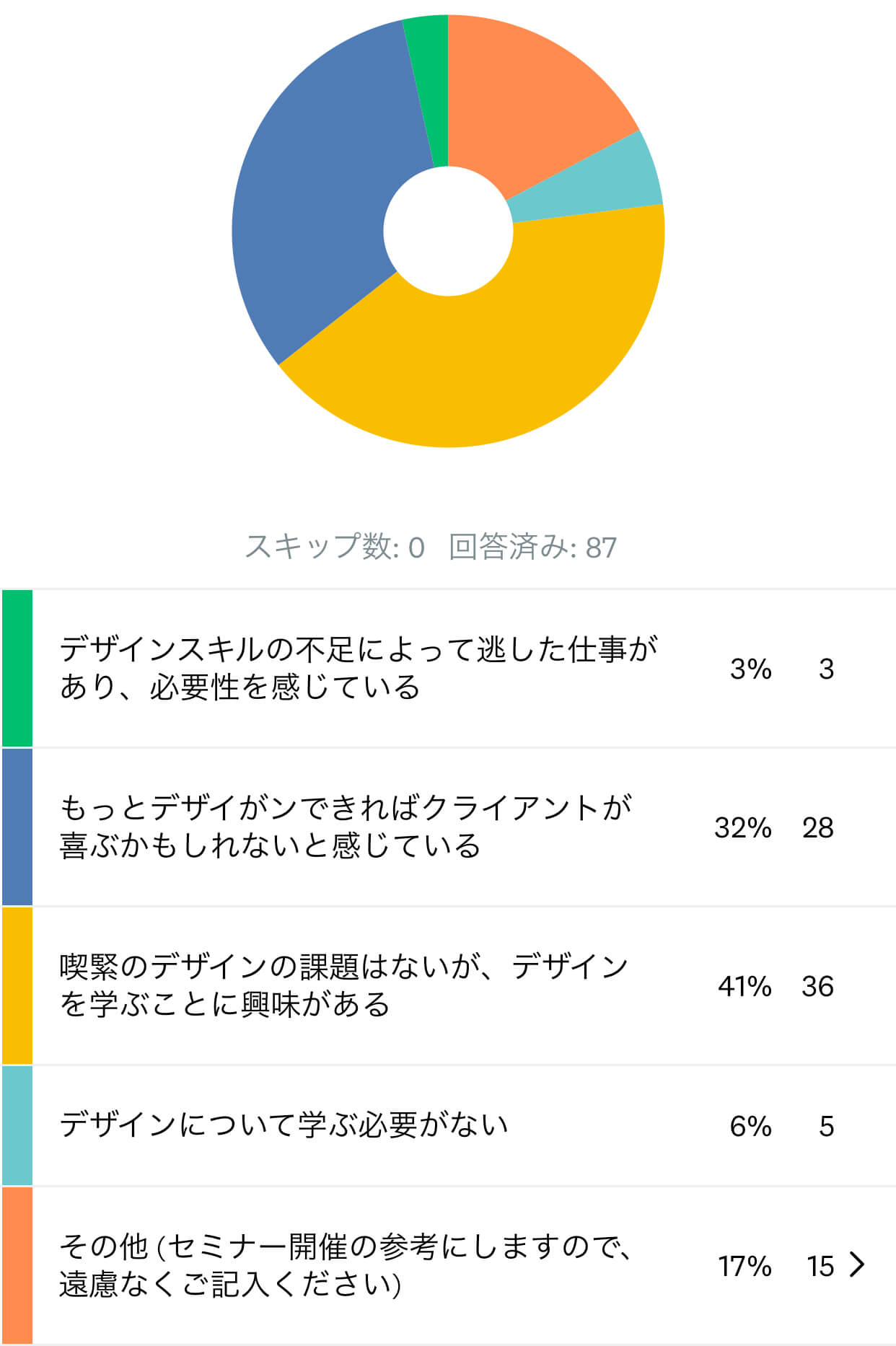This screenshot has width=896, height=1346.
Task: Click the yellow slice of the donut chart
Action: (x=491, y=346)
